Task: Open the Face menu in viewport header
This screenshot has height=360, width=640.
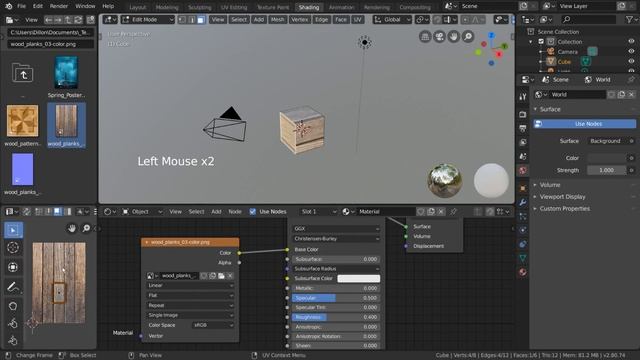Action: [x=340, y=20]
